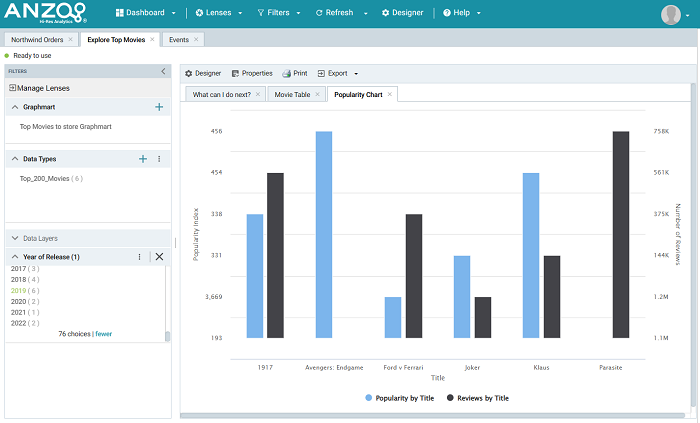
Task: Expand the Data Layers section
Action: [x=40, y=239]
